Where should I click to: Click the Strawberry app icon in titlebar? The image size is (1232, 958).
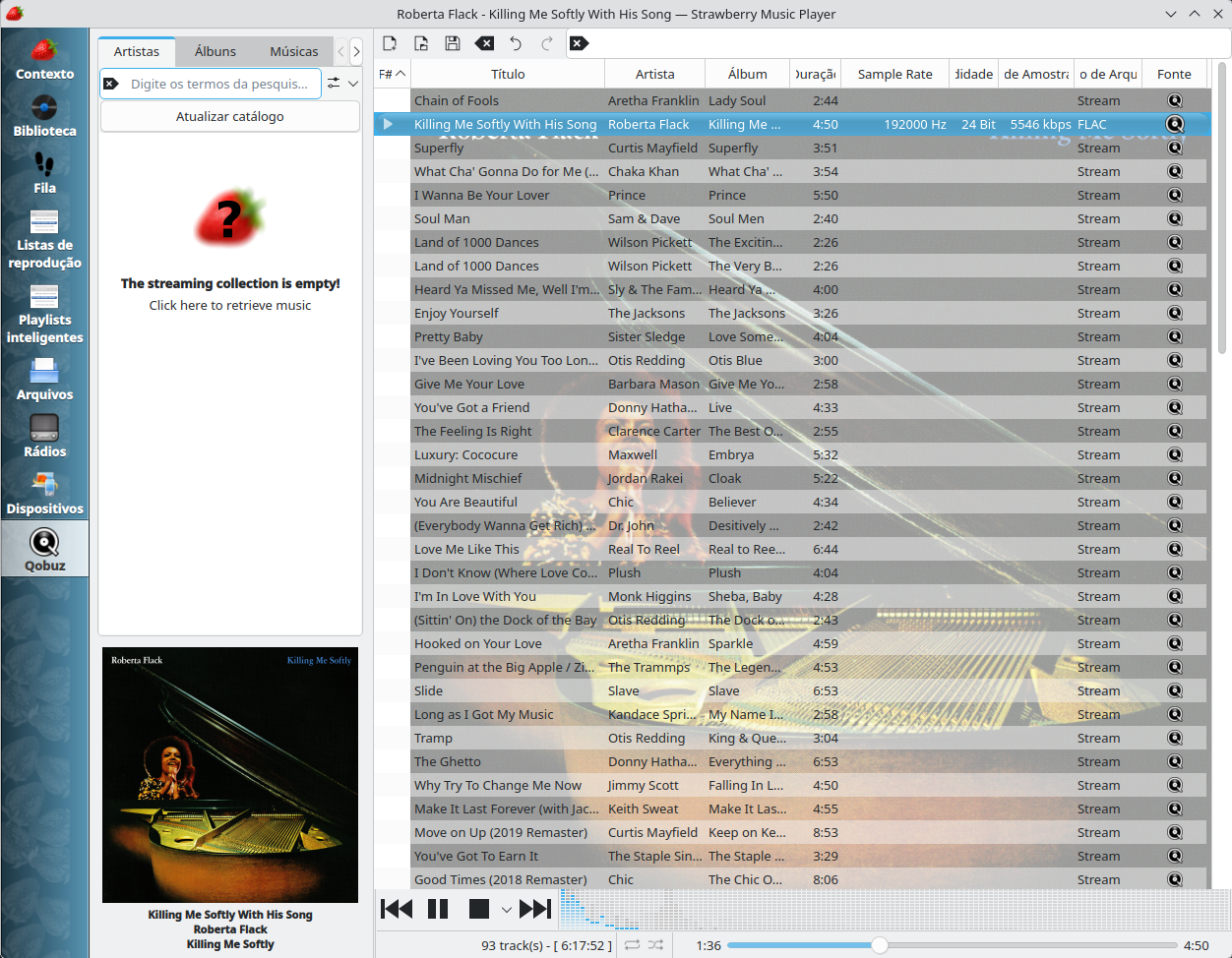(14, 14)
